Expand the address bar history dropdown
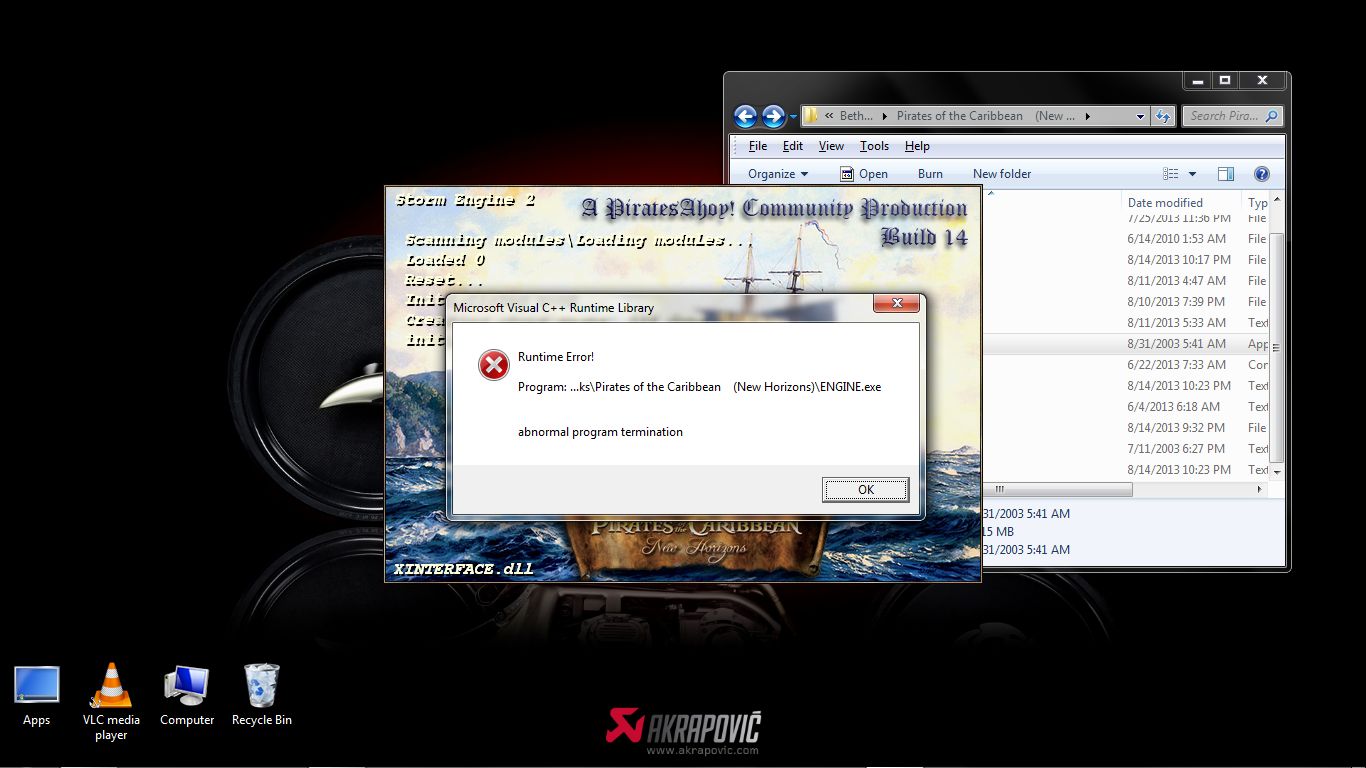This screenshot has width=1366, height=768. click(x=1140, y=116)
